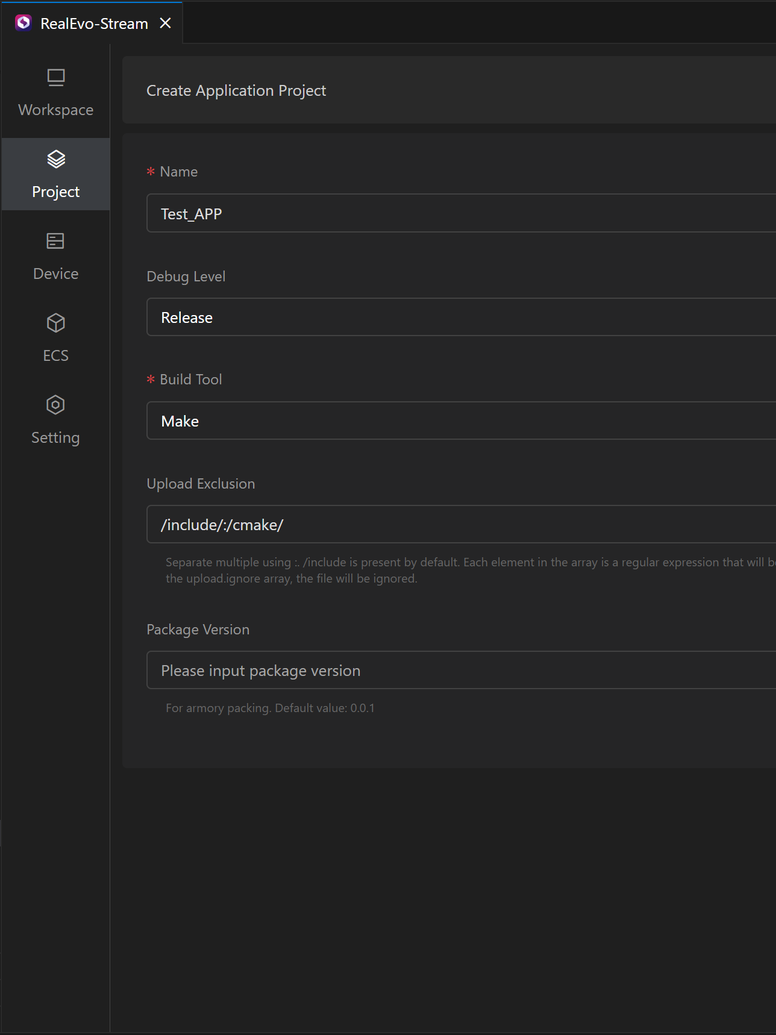Go to the Device label in sidebar
The height and width of the screenshot is (1035, 776).
[55, 273]
